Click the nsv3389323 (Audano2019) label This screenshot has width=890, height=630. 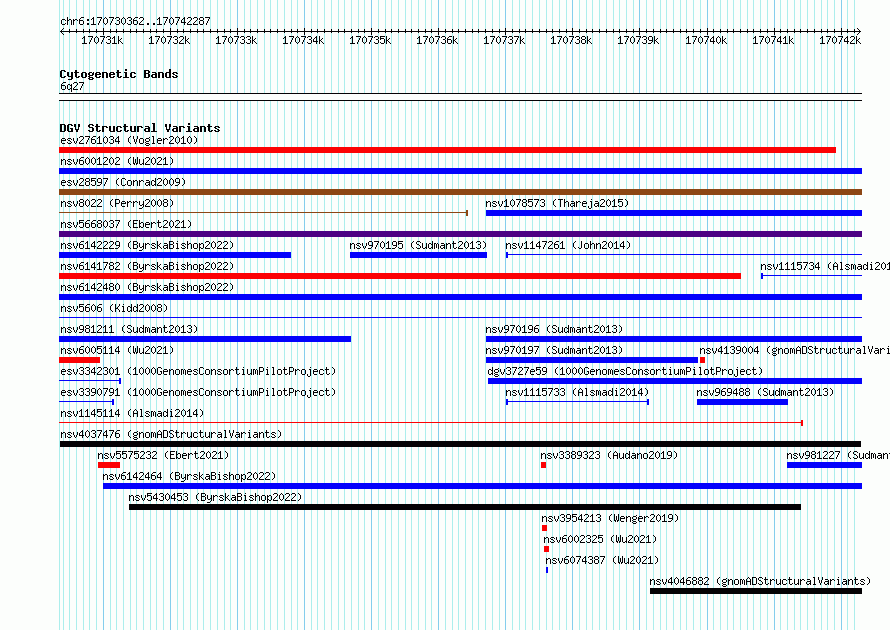(x=609, y=455)
